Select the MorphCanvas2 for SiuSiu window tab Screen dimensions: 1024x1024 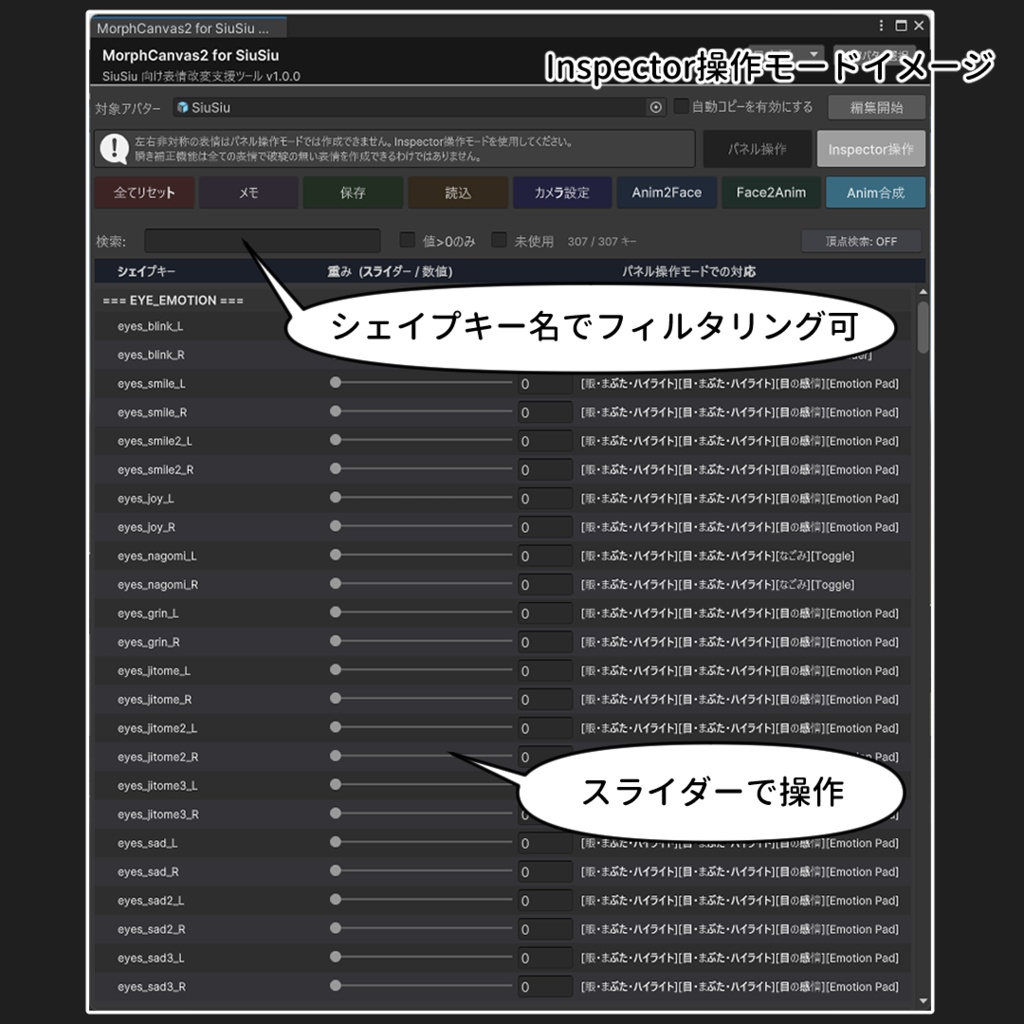pos(187,28)
